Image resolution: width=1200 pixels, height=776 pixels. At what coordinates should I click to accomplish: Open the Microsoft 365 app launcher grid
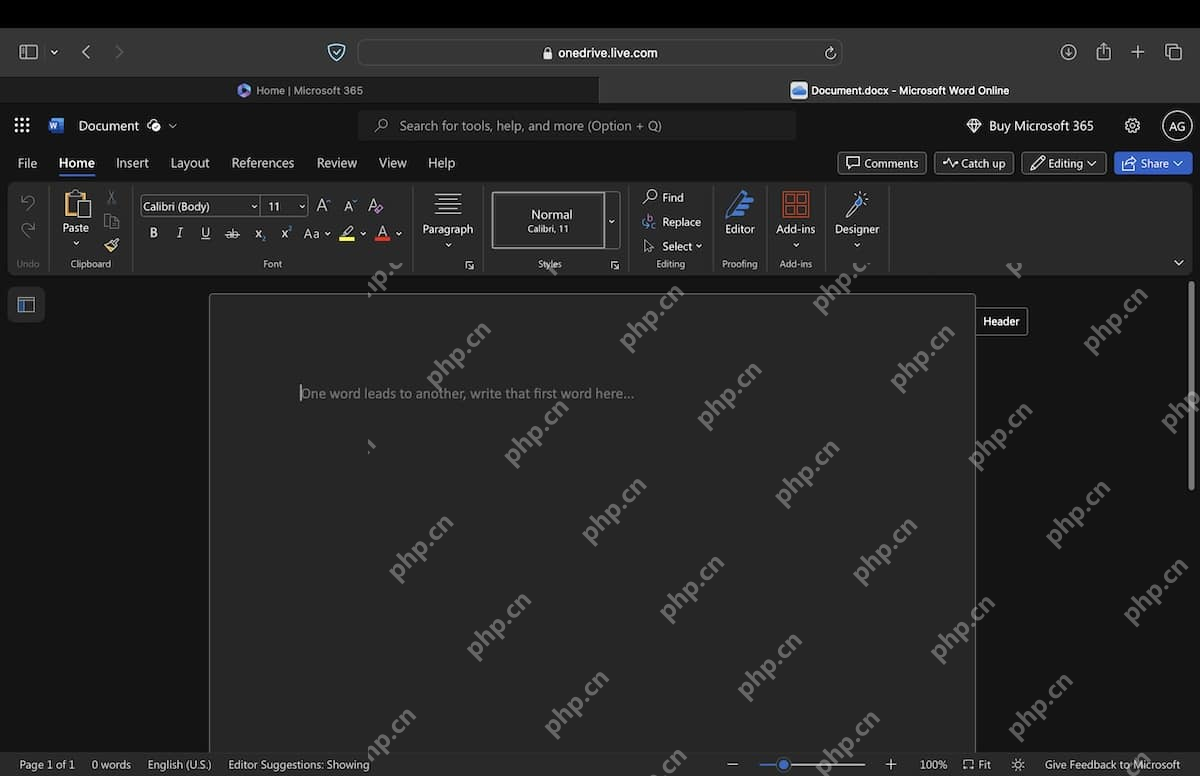(22, 125)
